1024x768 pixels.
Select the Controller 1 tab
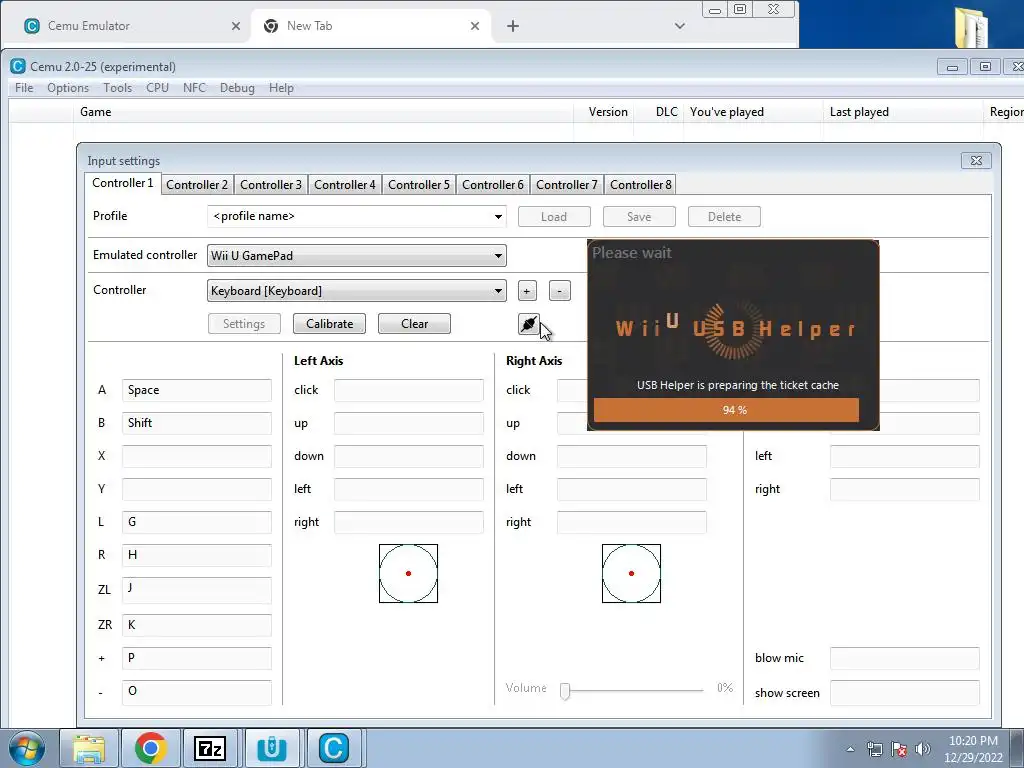click(x=123, y=184)
